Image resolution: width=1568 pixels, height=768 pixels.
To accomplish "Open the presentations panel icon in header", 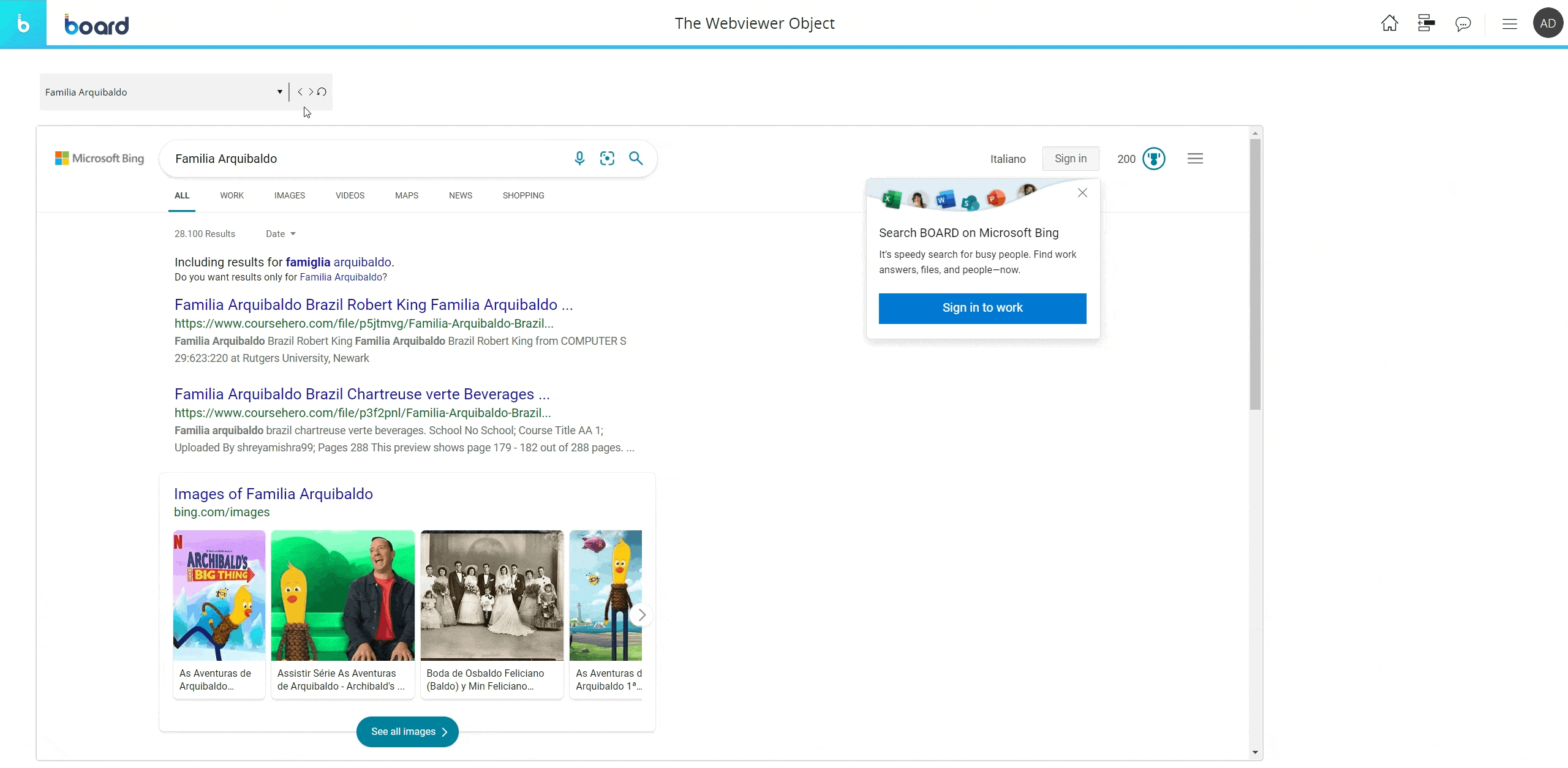I will coord(1426,23).
